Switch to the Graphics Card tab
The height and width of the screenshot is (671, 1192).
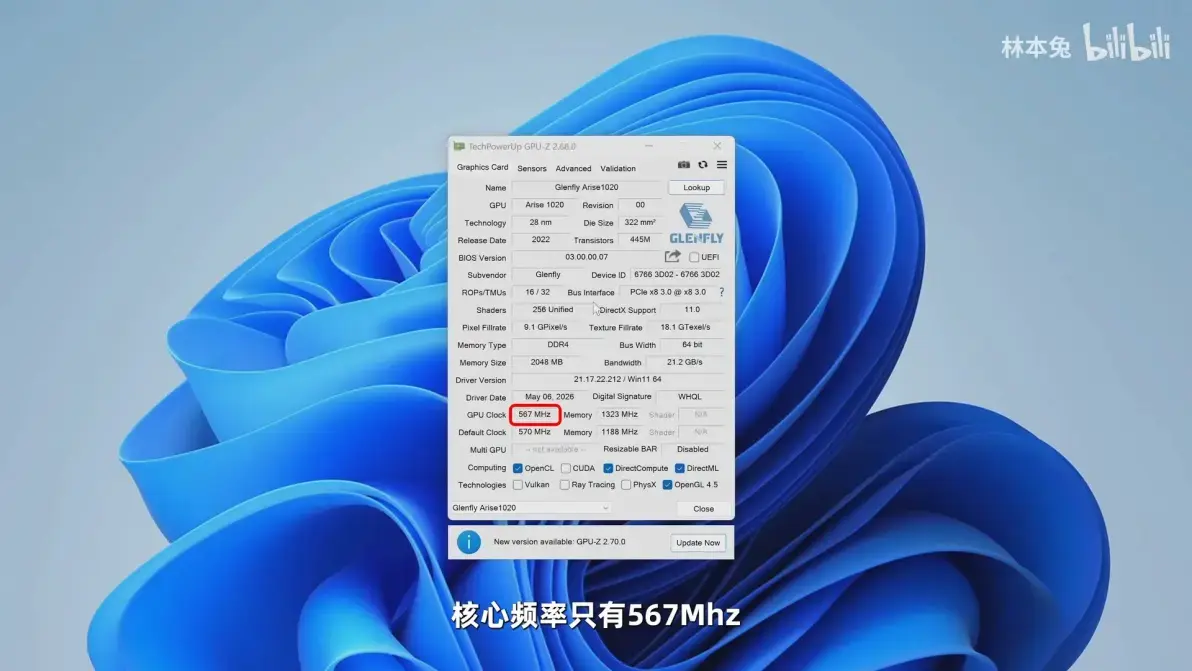(x=482, y=167)
